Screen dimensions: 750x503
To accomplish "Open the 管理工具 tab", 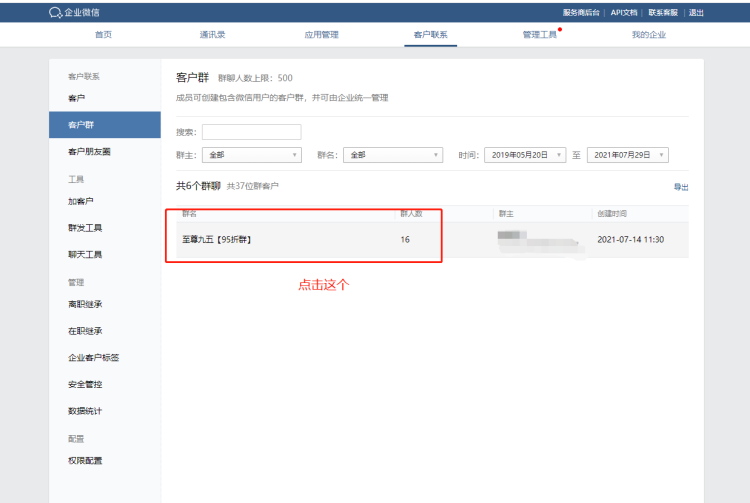I will point(539,35).
